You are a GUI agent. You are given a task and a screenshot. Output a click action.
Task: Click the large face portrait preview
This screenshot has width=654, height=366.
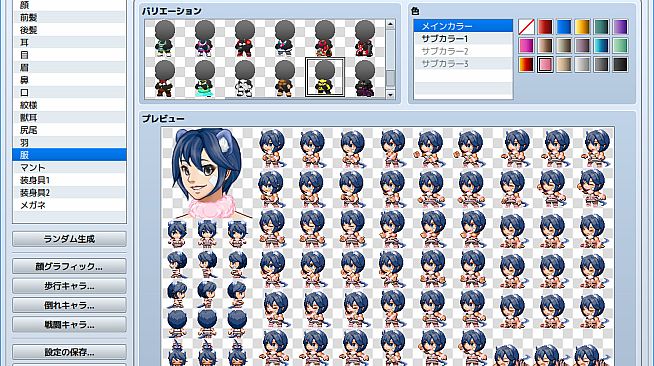pos(207,173)
